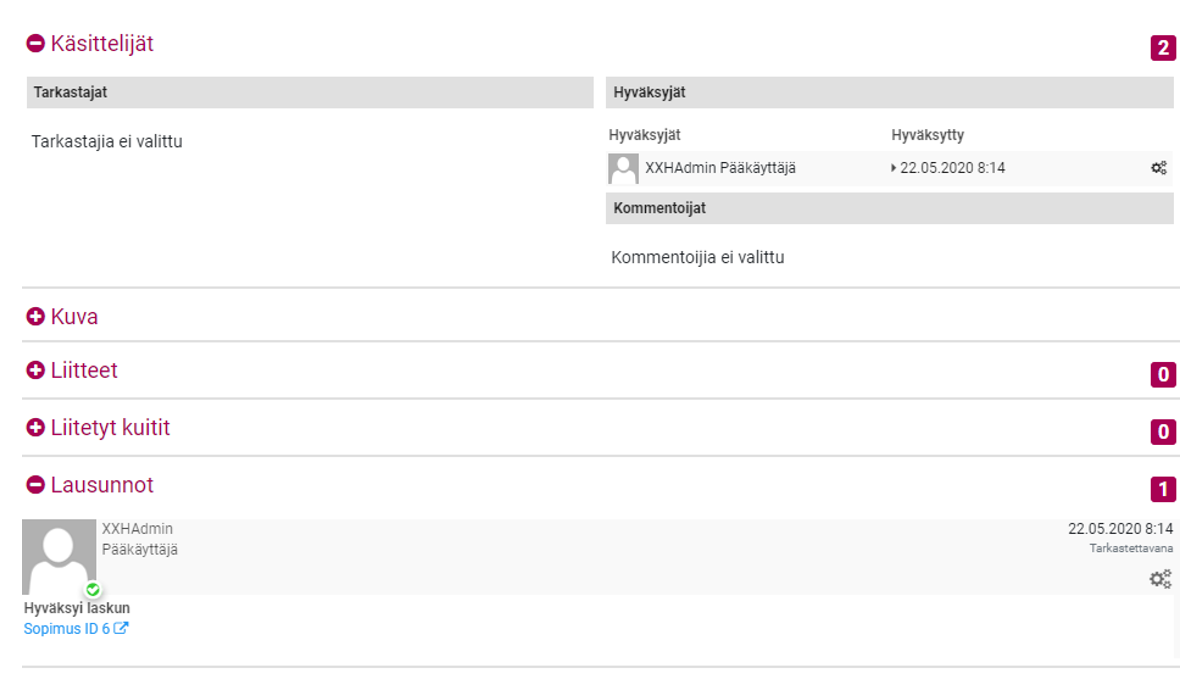Expand the Kuva section plus icon
The height and width of the screenshot is (681, 1189).
[x=36, y=317]
